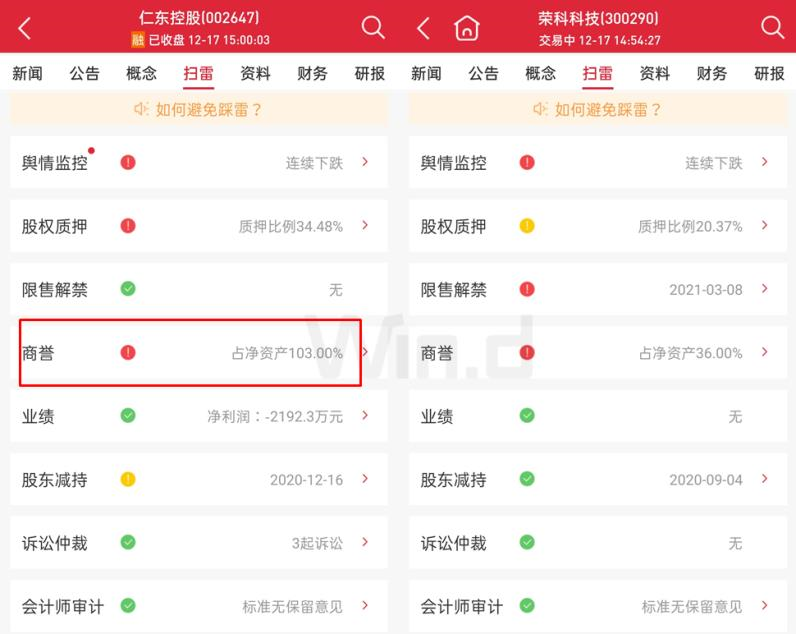Tap 3起诉讼 value on 仁东控股
The height and width of the screenshot is (634, 796).
tap(317, 543)
